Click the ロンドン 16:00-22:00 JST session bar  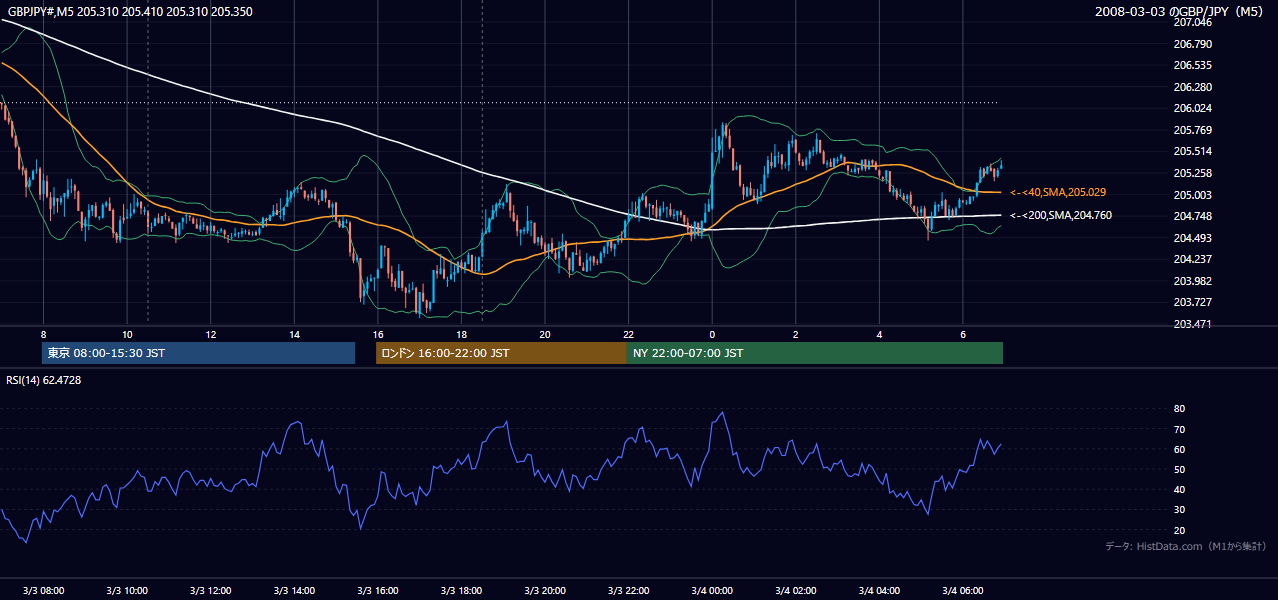pos(501,353)
